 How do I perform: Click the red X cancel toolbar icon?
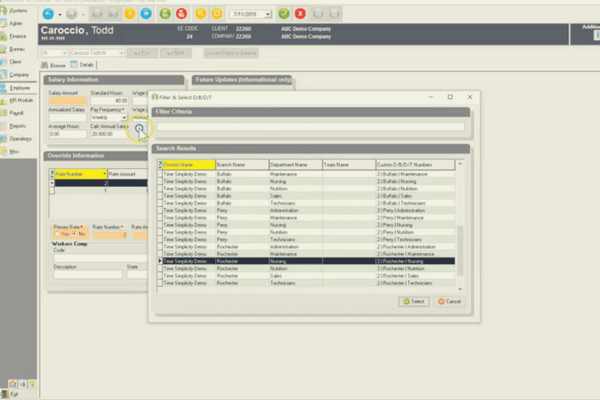[300, 14]
